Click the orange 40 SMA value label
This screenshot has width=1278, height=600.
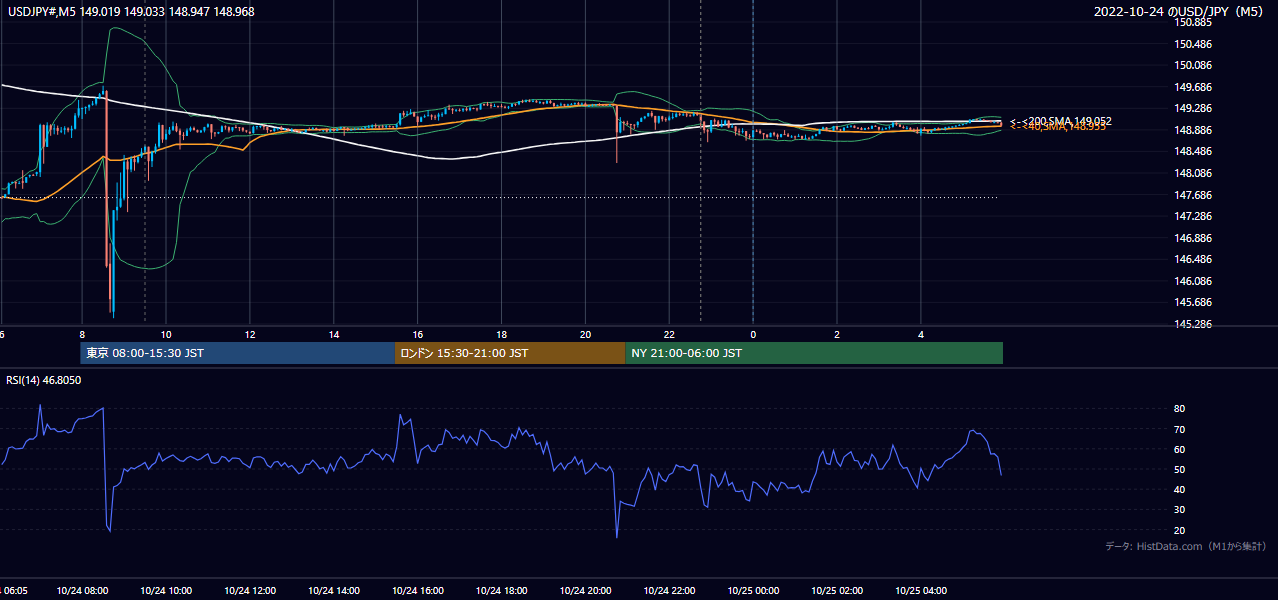coord(1058,127)
